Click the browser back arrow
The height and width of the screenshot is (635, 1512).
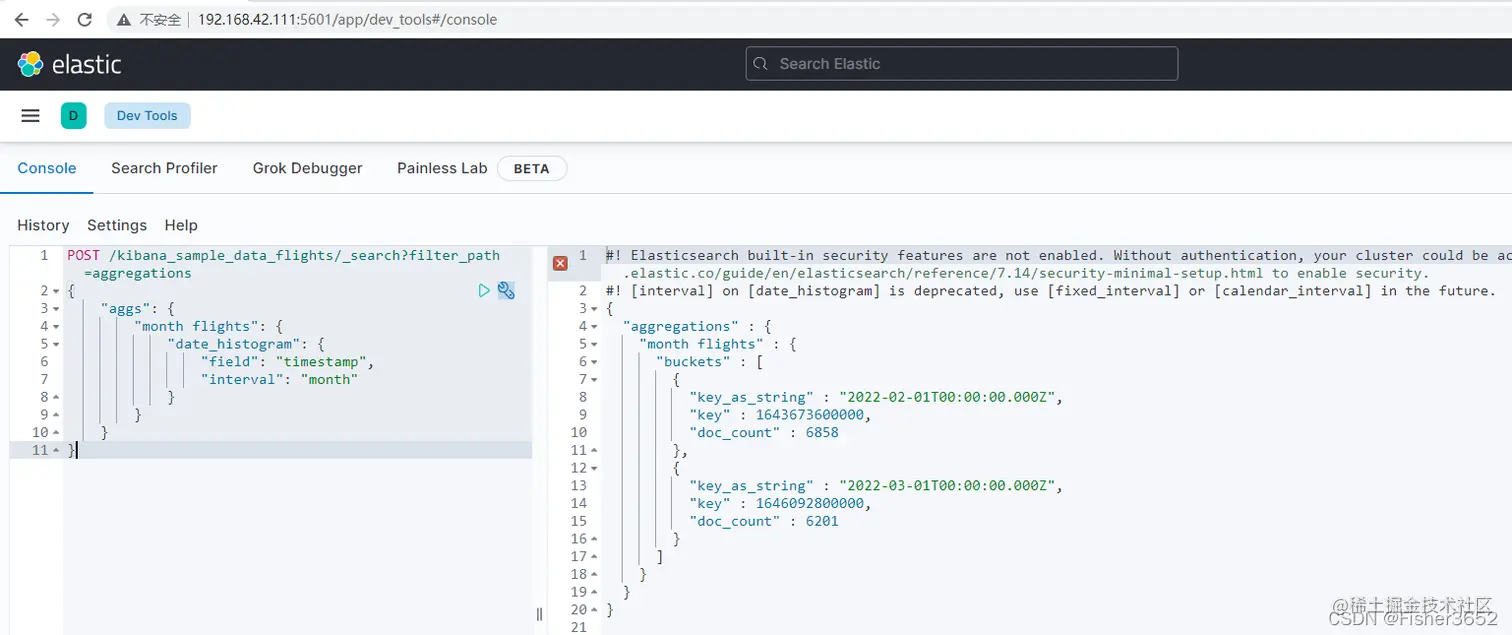click(x=21, y=19)
